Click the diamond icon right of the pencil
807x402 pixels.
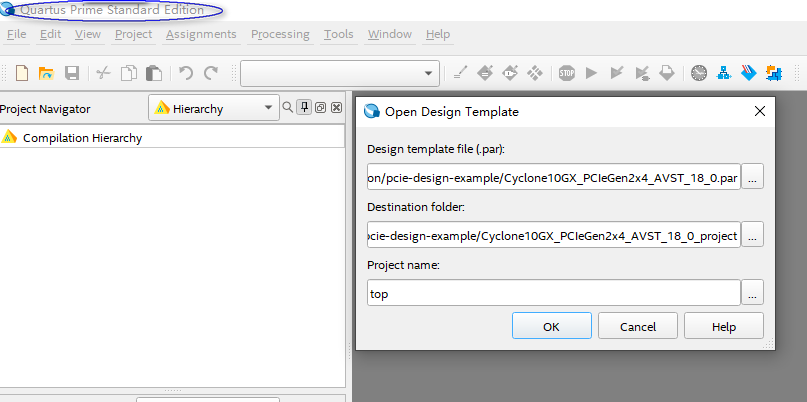(485, 73)
